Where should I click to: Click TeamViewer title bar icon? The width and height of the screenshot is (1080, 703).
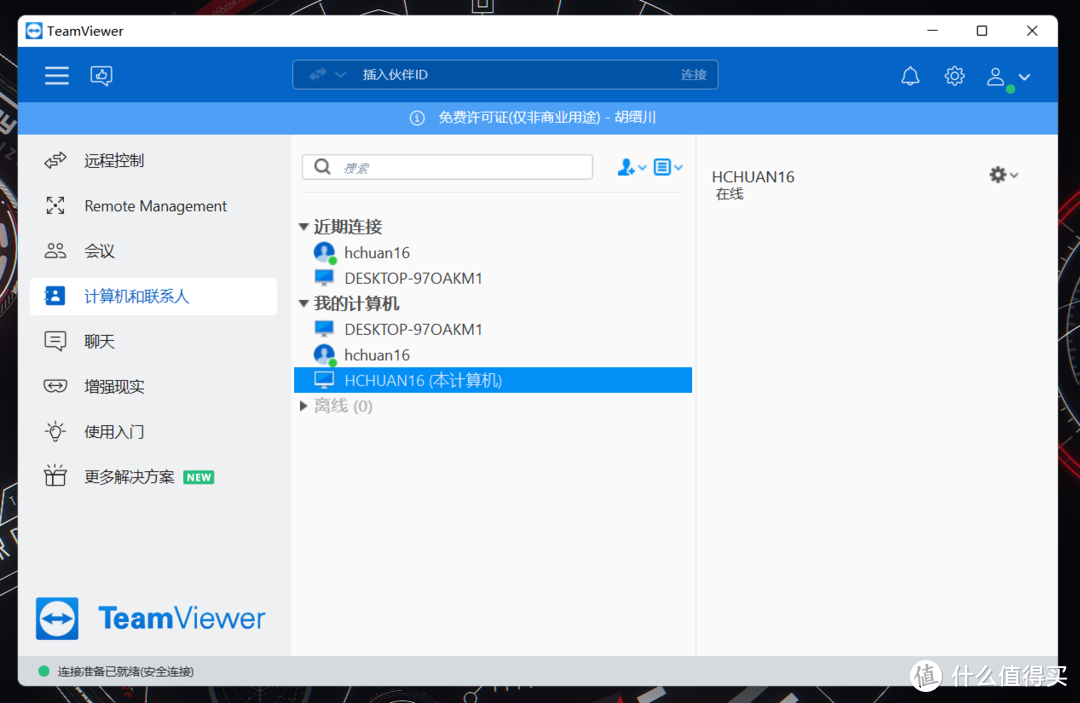click(34, 31)
